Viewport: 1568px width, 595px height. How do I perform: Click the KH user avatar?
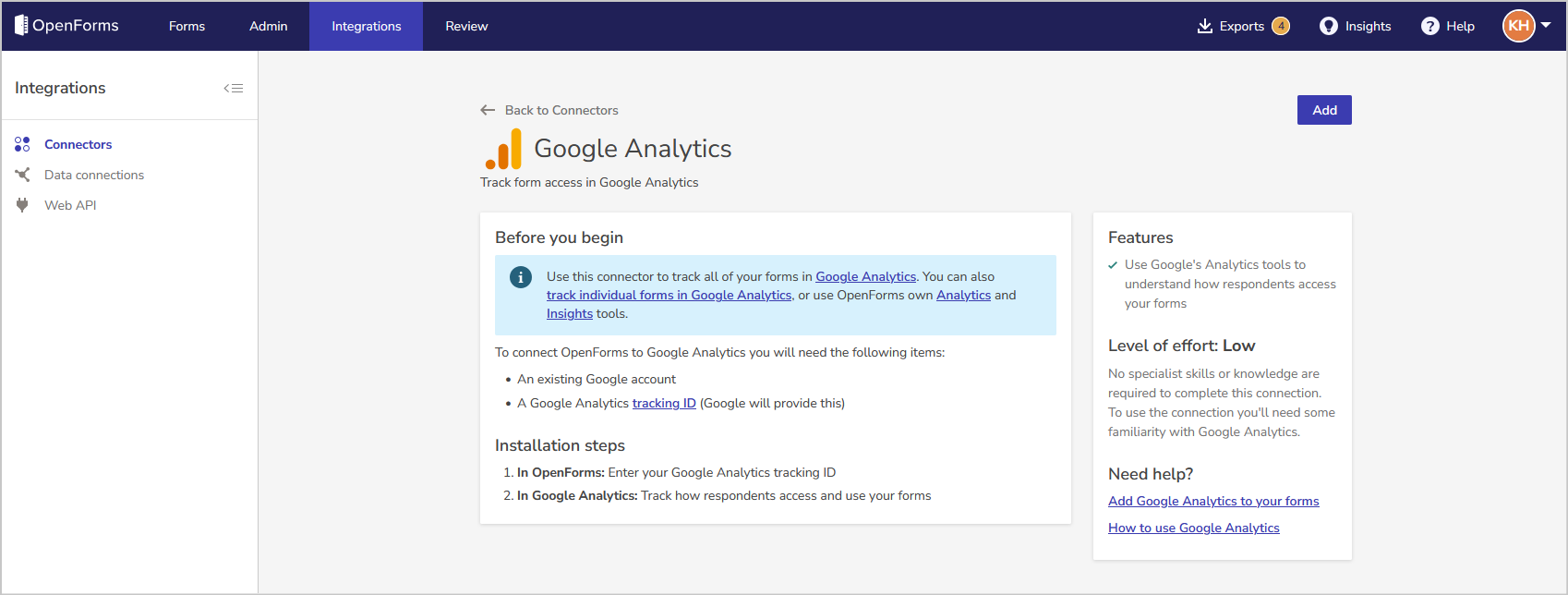(x=1519, y=26)
